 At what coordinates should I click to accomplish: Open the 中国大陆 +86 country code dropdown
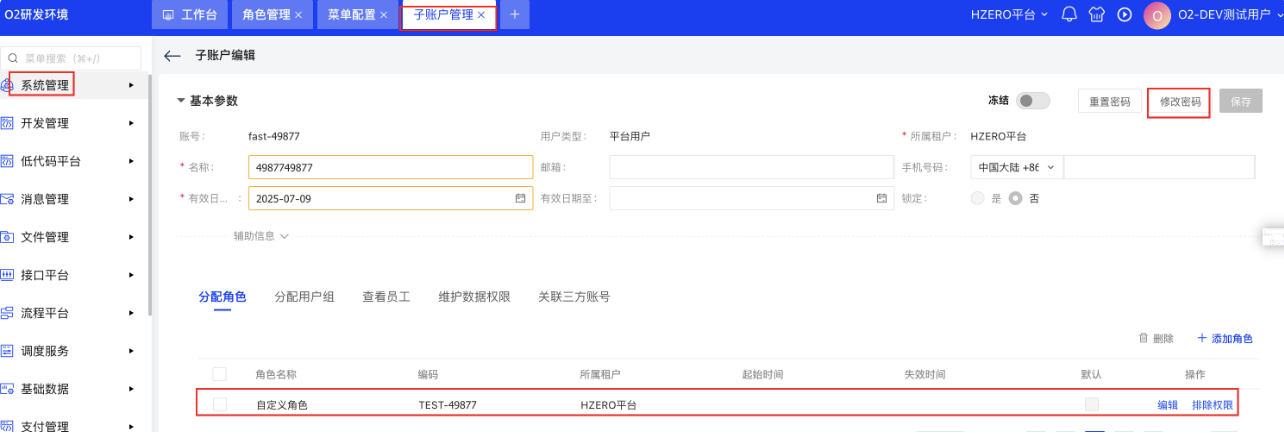pos(1016,167)
